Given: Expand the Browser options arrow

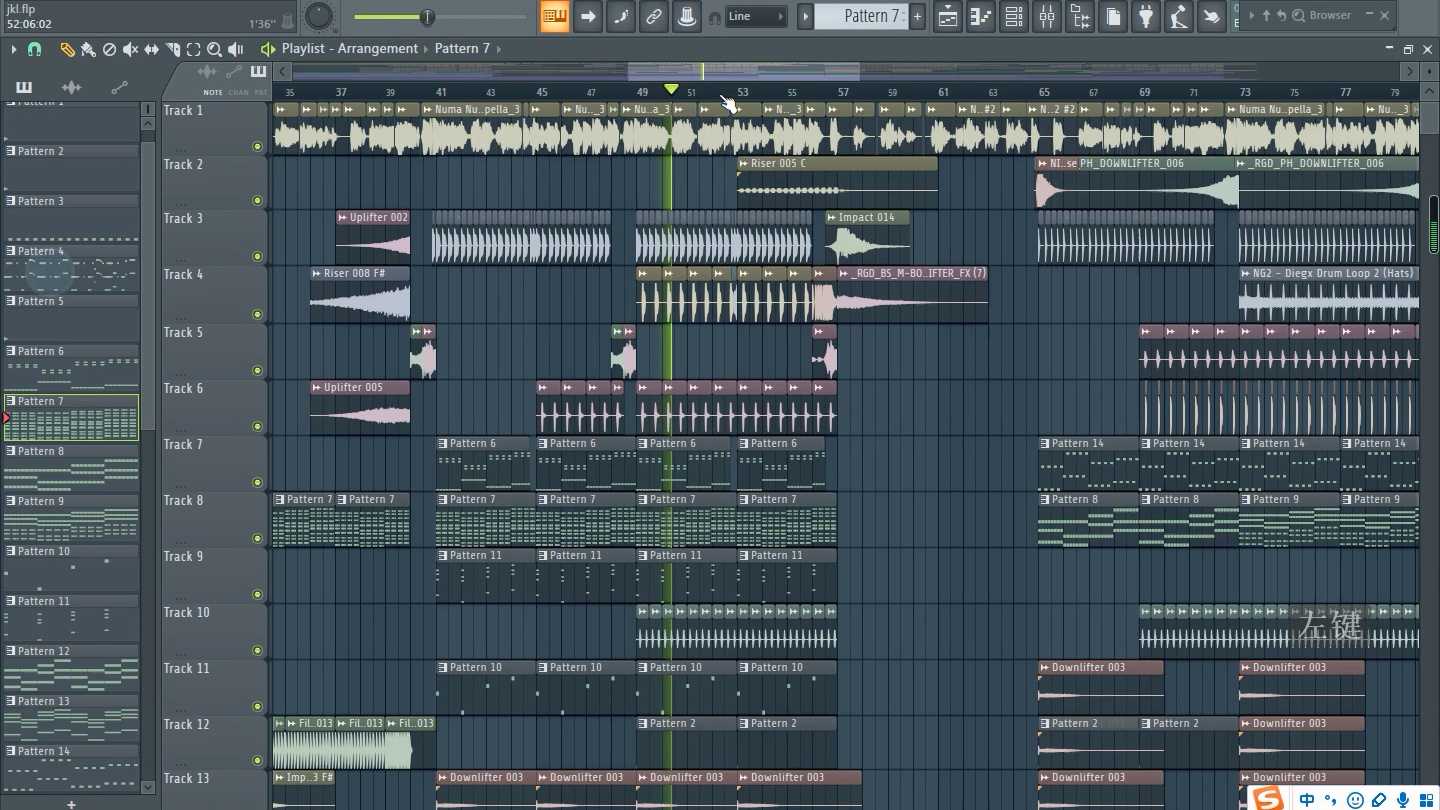Looking at the screenshot, I should coord(1251,15).
